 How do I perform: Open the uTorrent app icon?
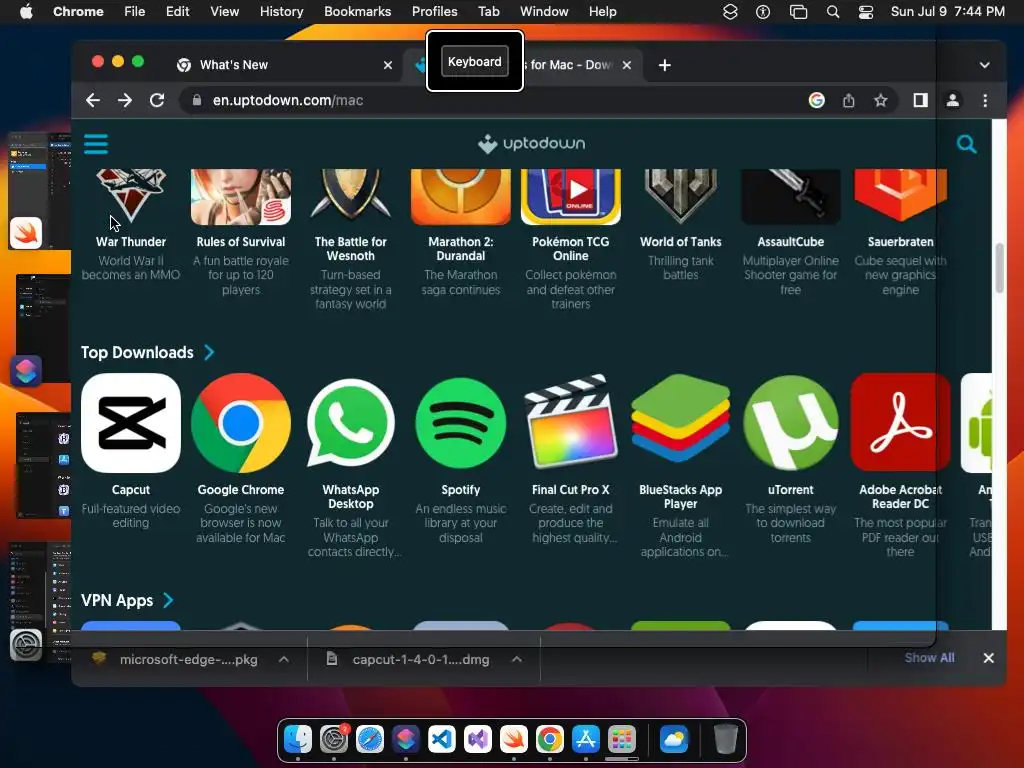click(790, 423)
